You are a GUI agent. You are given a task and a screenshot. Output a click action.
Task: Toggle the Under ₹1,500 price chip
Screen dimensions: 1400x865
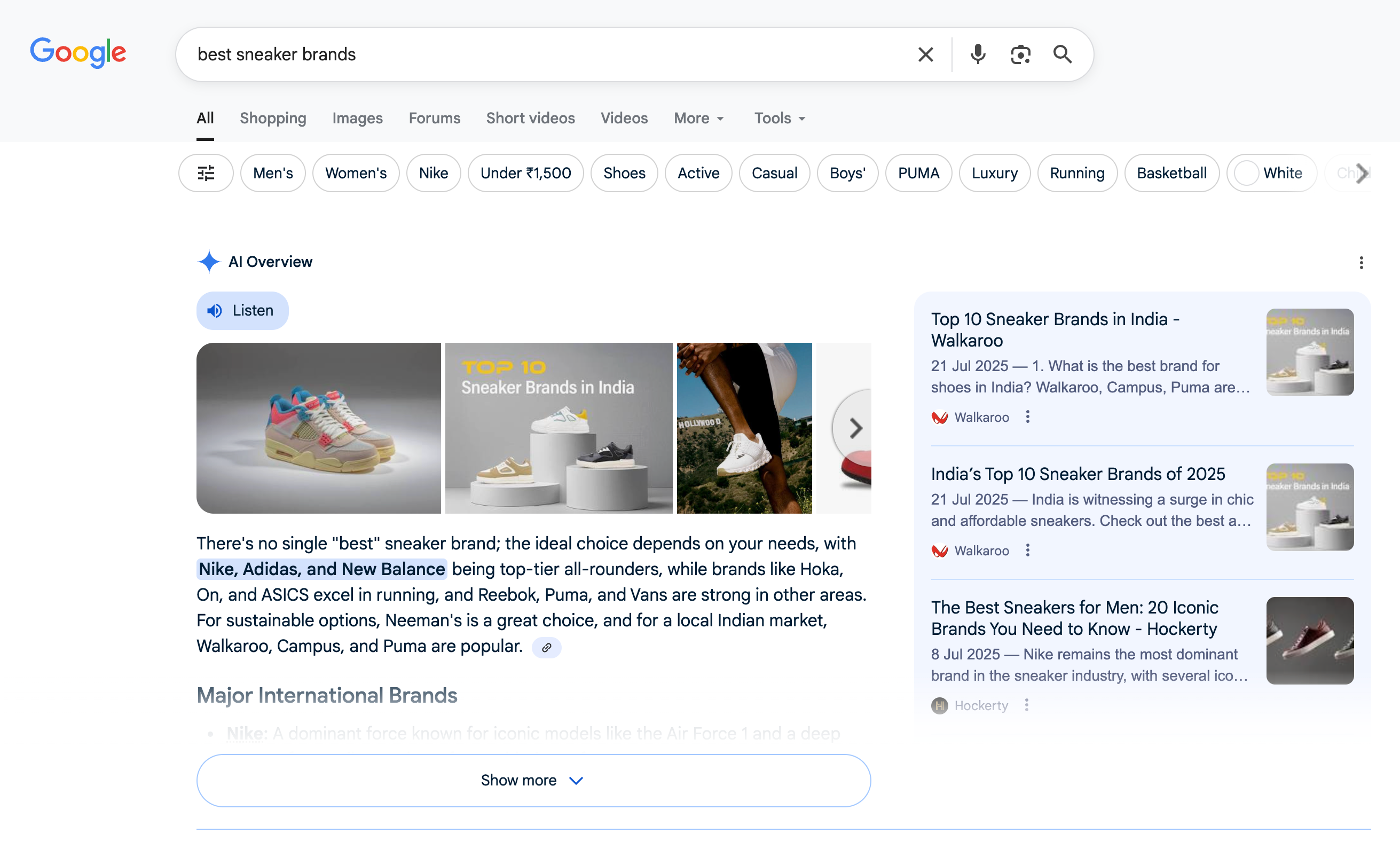[x=525, y=173]
